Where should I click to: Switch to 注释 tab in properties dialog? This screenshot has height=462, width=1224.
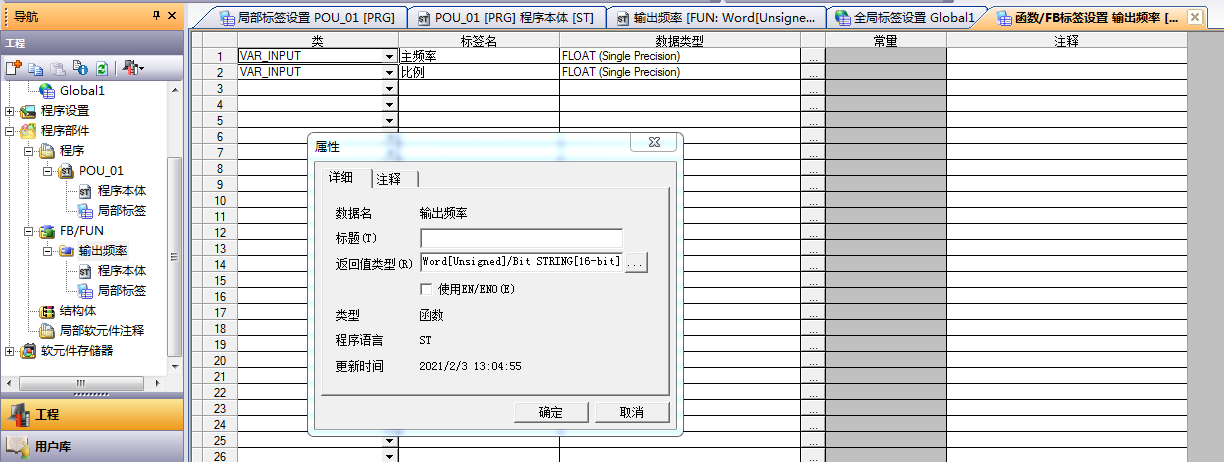point(389,178)
